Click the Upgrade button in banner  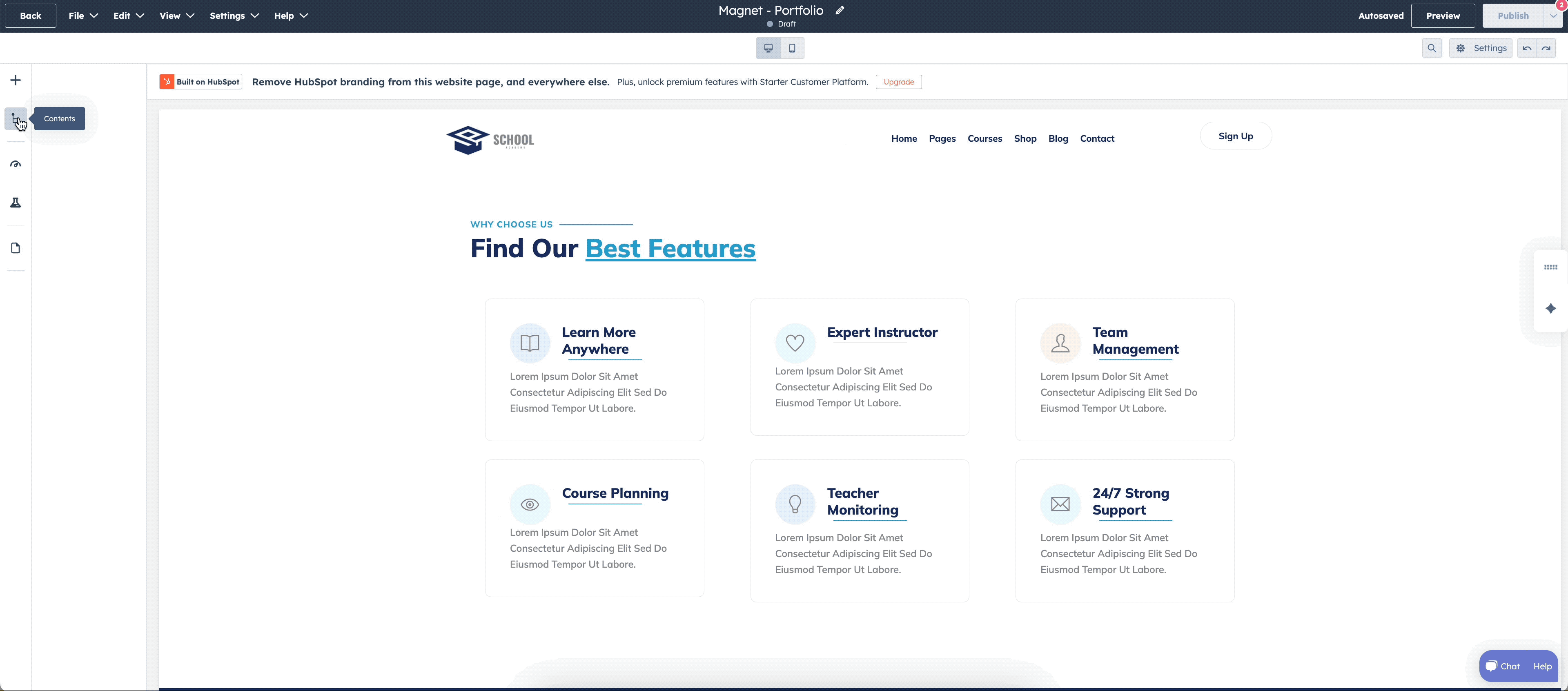(x=898, y=82)
